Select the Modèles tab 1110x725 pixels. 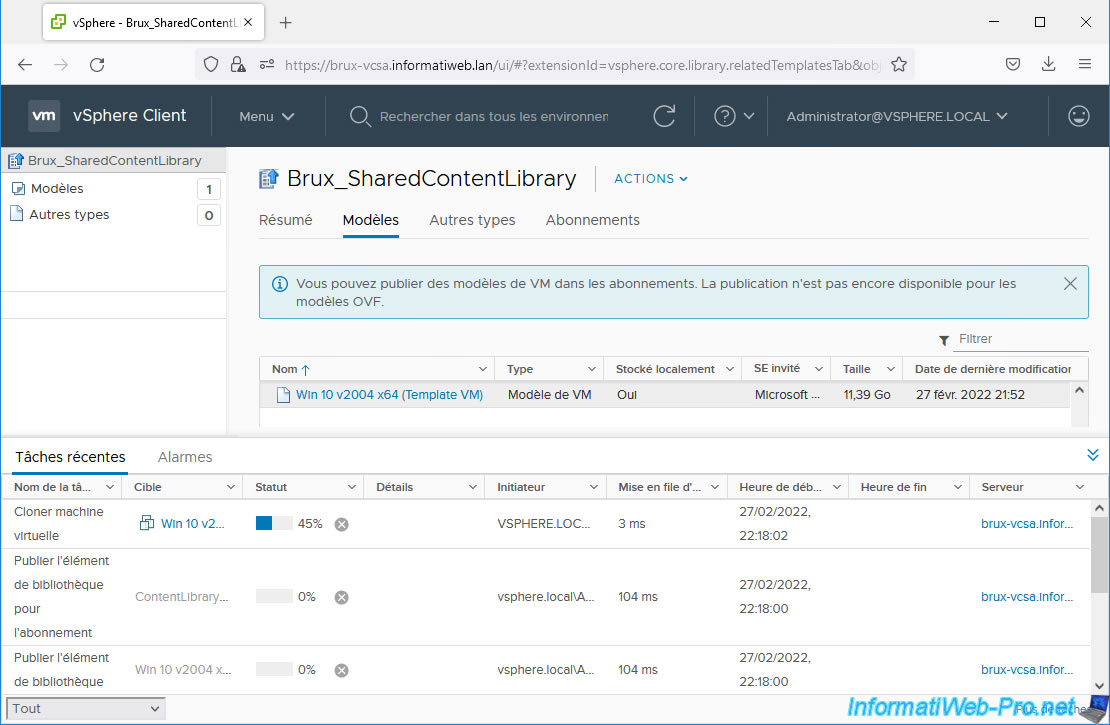pos(371,220)
